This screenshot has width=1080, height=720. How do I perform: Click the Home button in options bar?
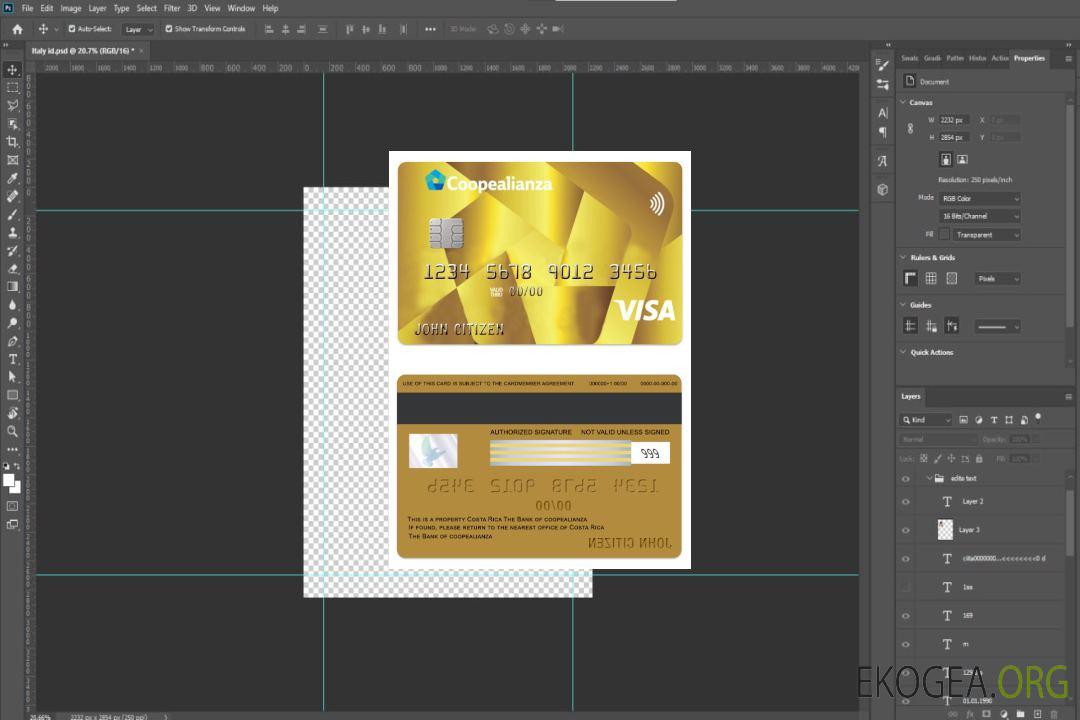coord(17,29)
